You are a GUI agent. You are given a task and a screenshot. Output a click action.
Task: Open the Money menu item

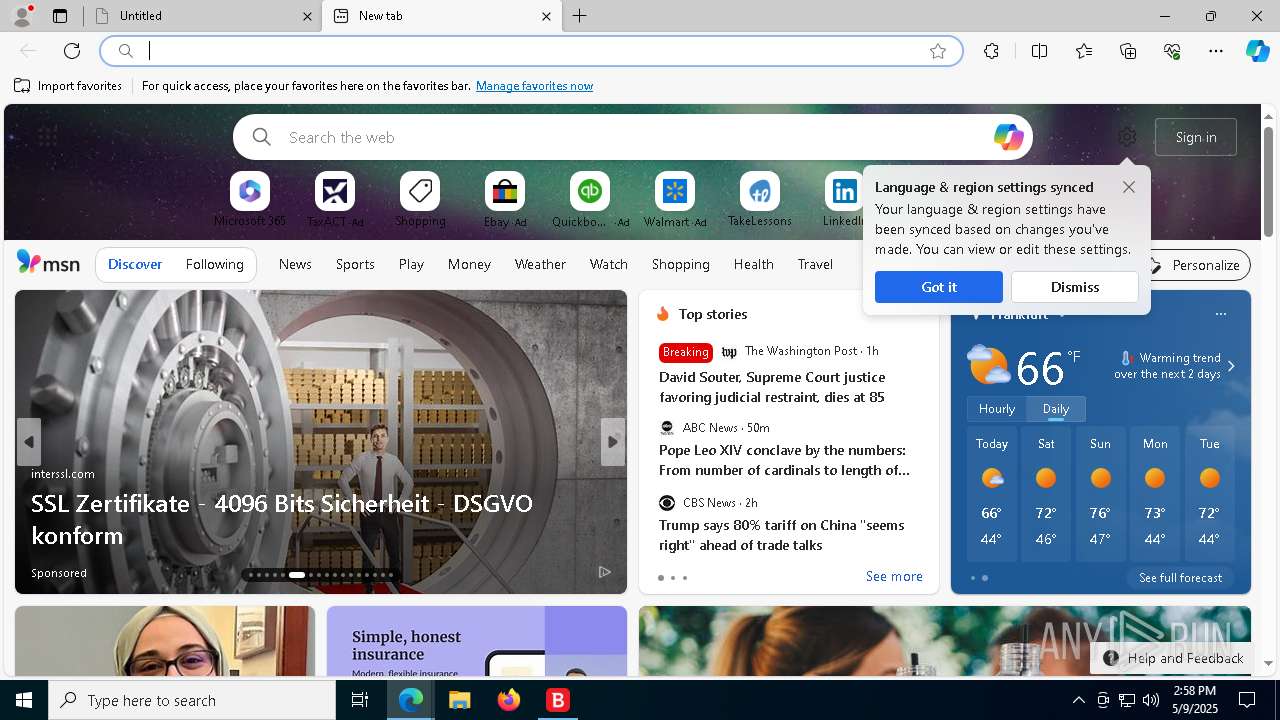(x=469, y=265)
